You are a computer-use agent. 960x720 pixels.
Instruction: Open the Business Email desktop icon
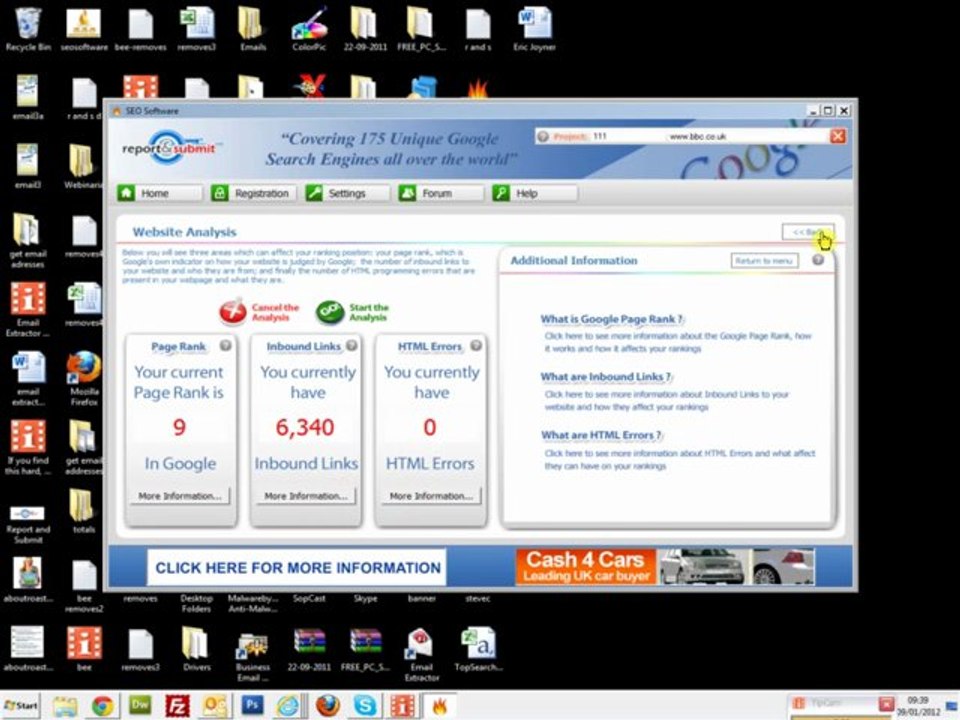click(253, 657)
